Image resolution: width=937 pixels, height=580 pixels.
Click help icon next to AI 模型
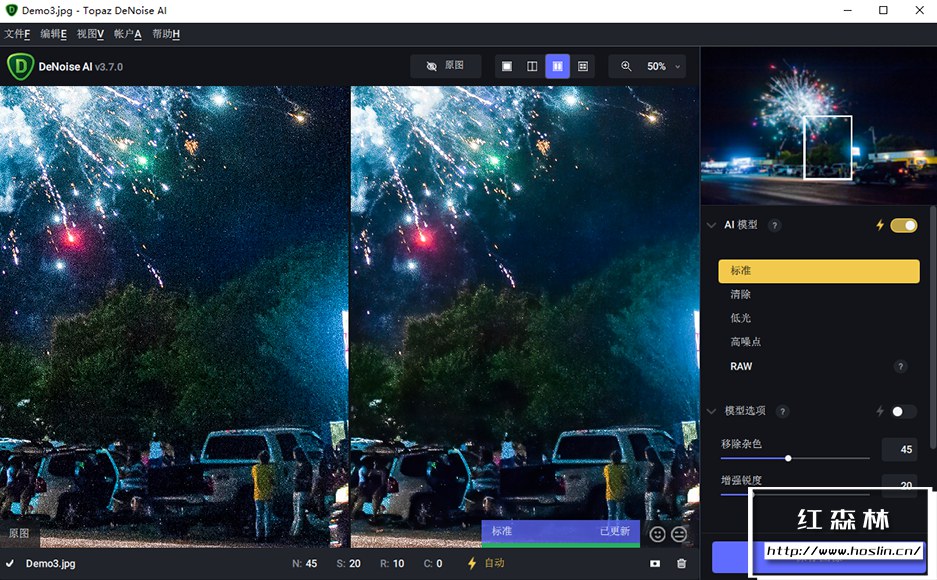click(774, 225)
